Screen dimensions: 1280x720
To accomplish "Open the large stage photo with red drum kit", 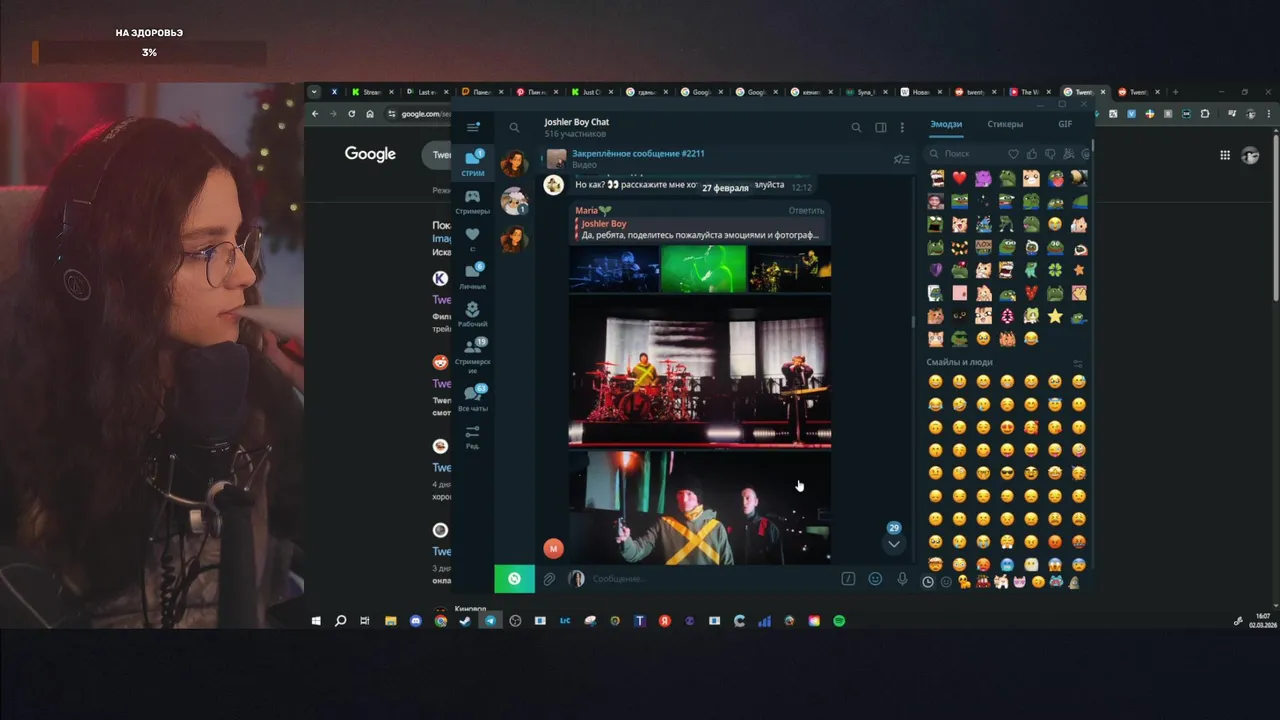I will (x=700, y=370).
